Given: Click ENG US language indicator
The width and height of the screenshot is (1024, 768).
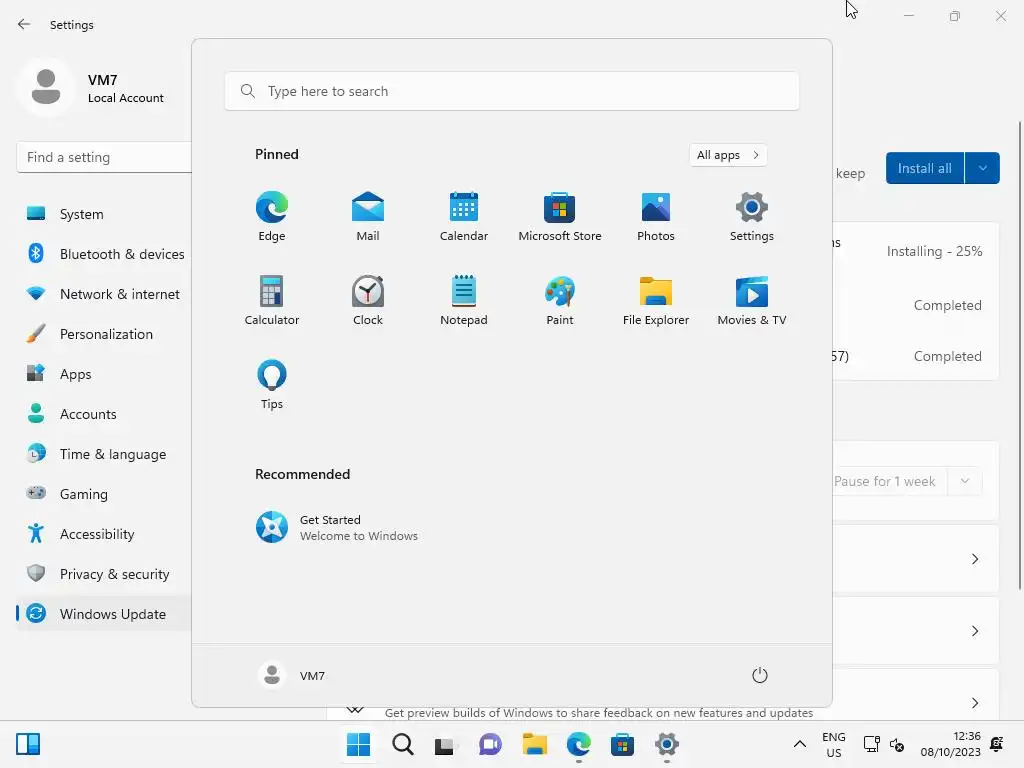Looking at the screenshot, I should 834,744.
